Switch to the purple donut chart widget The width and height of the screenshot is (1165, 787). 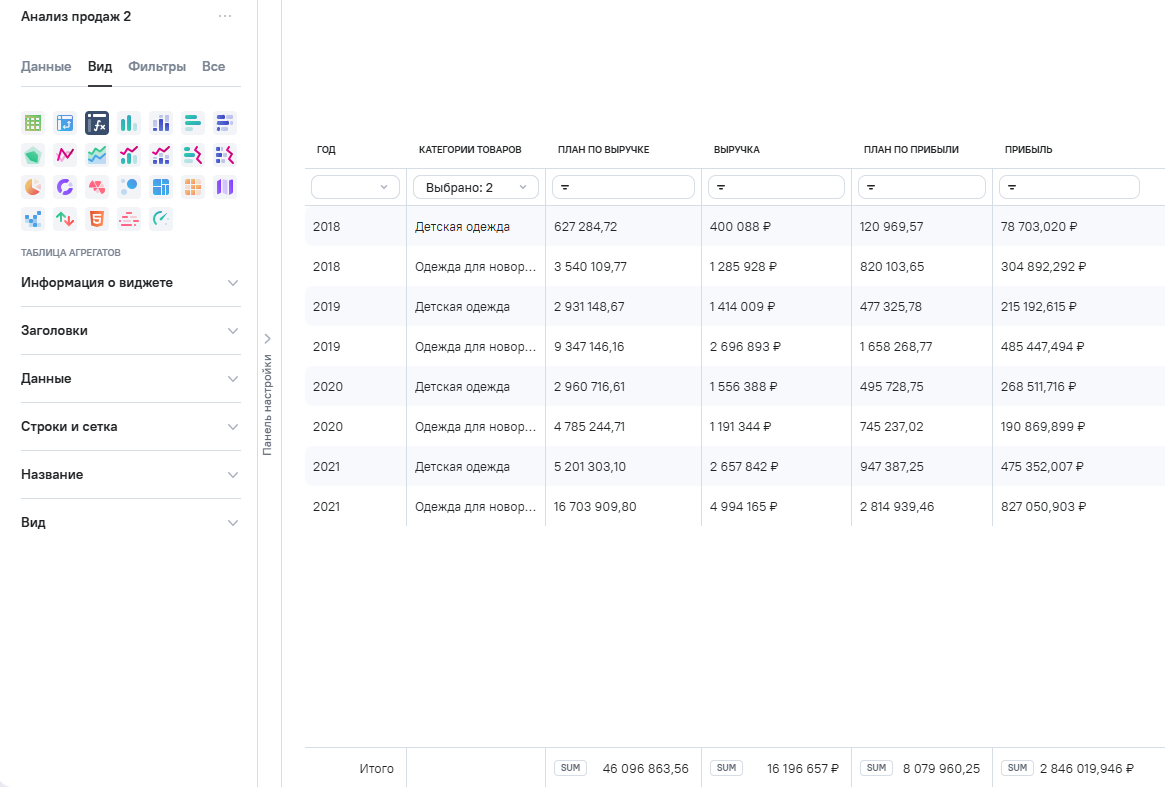click(x=65, y=187)
